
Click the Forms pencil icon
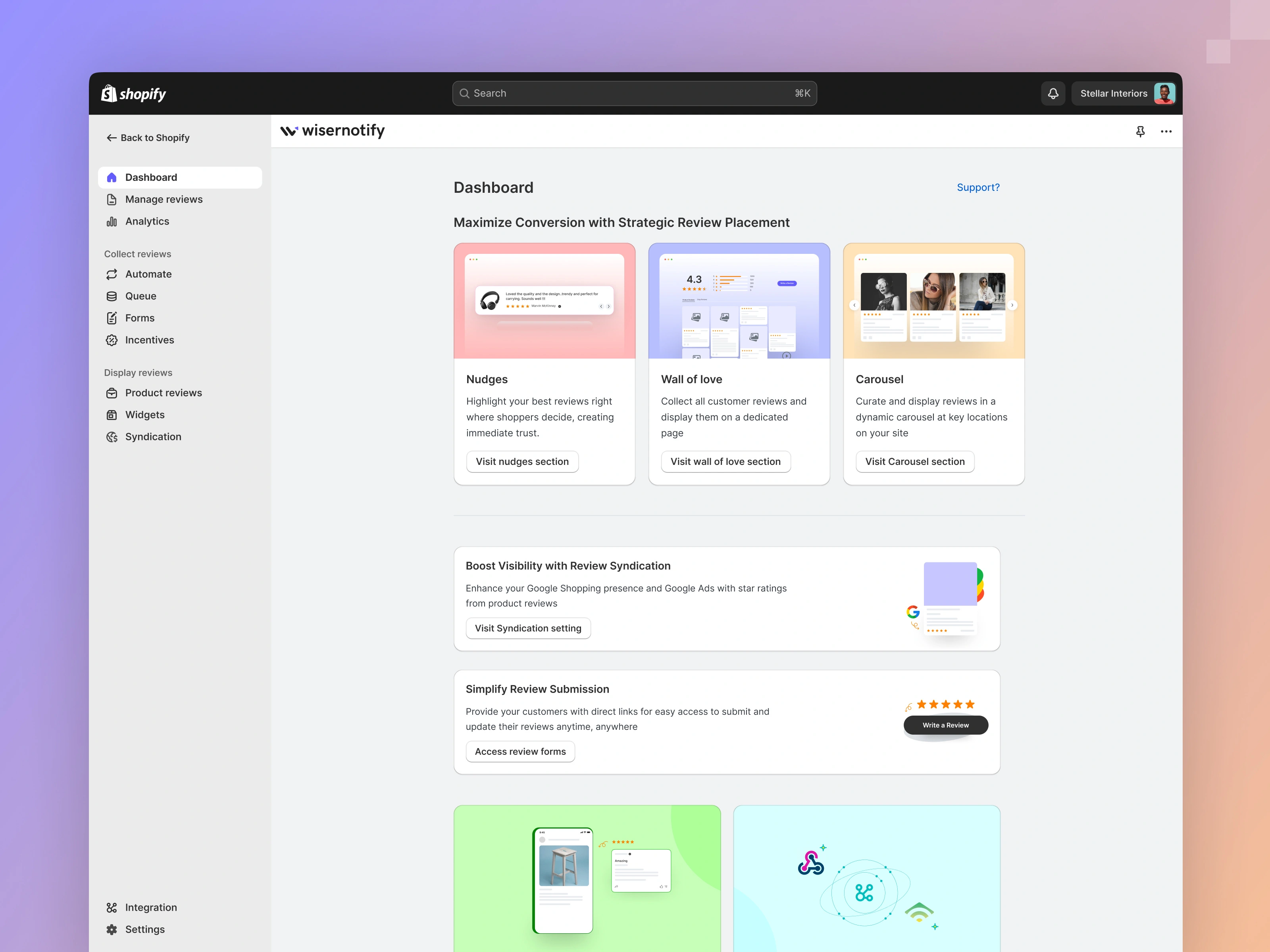tap(112, 318)
